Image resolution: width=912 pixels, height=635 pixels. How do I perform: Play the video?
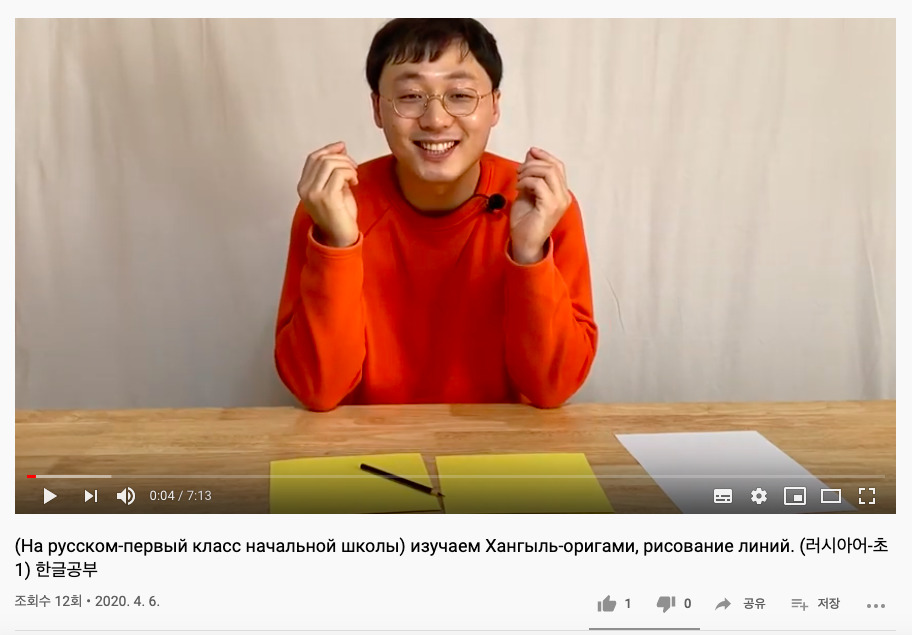click(50, 496)
